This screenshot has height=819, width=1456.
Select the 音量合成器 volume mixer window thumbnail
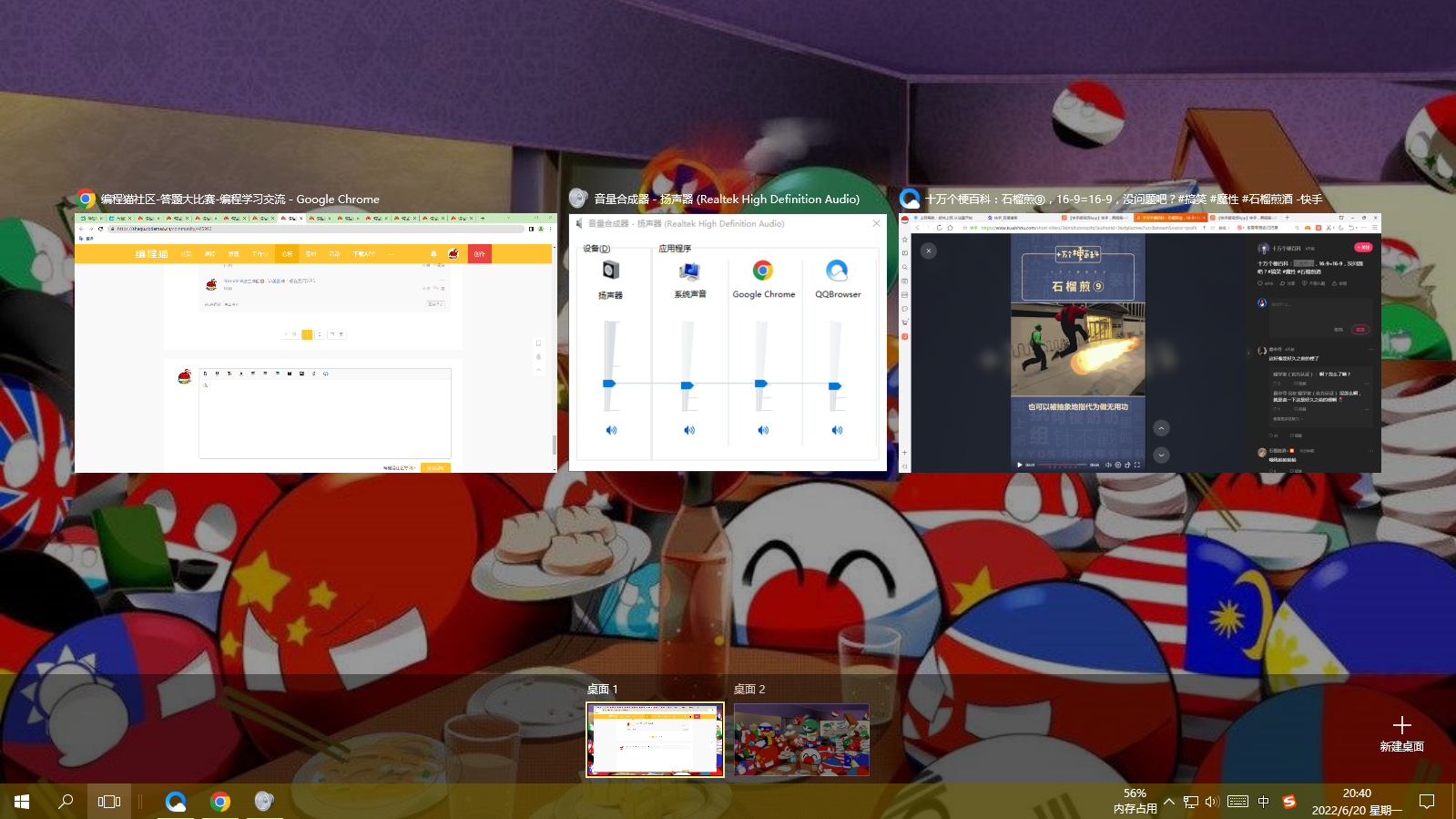pos(728,343)
